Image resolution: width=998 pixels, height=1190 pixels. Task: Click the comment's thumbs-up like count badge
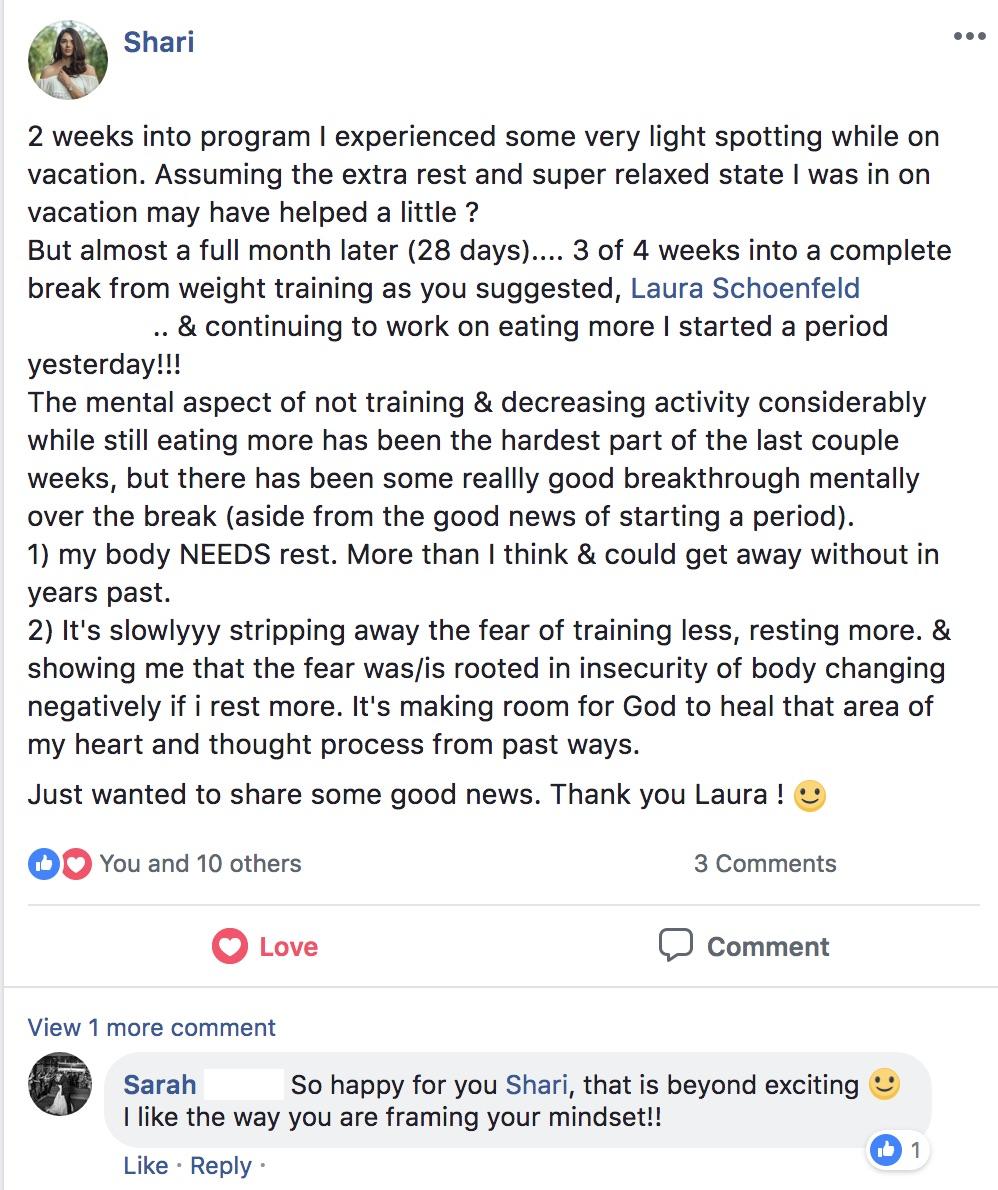click(898, 1151)
